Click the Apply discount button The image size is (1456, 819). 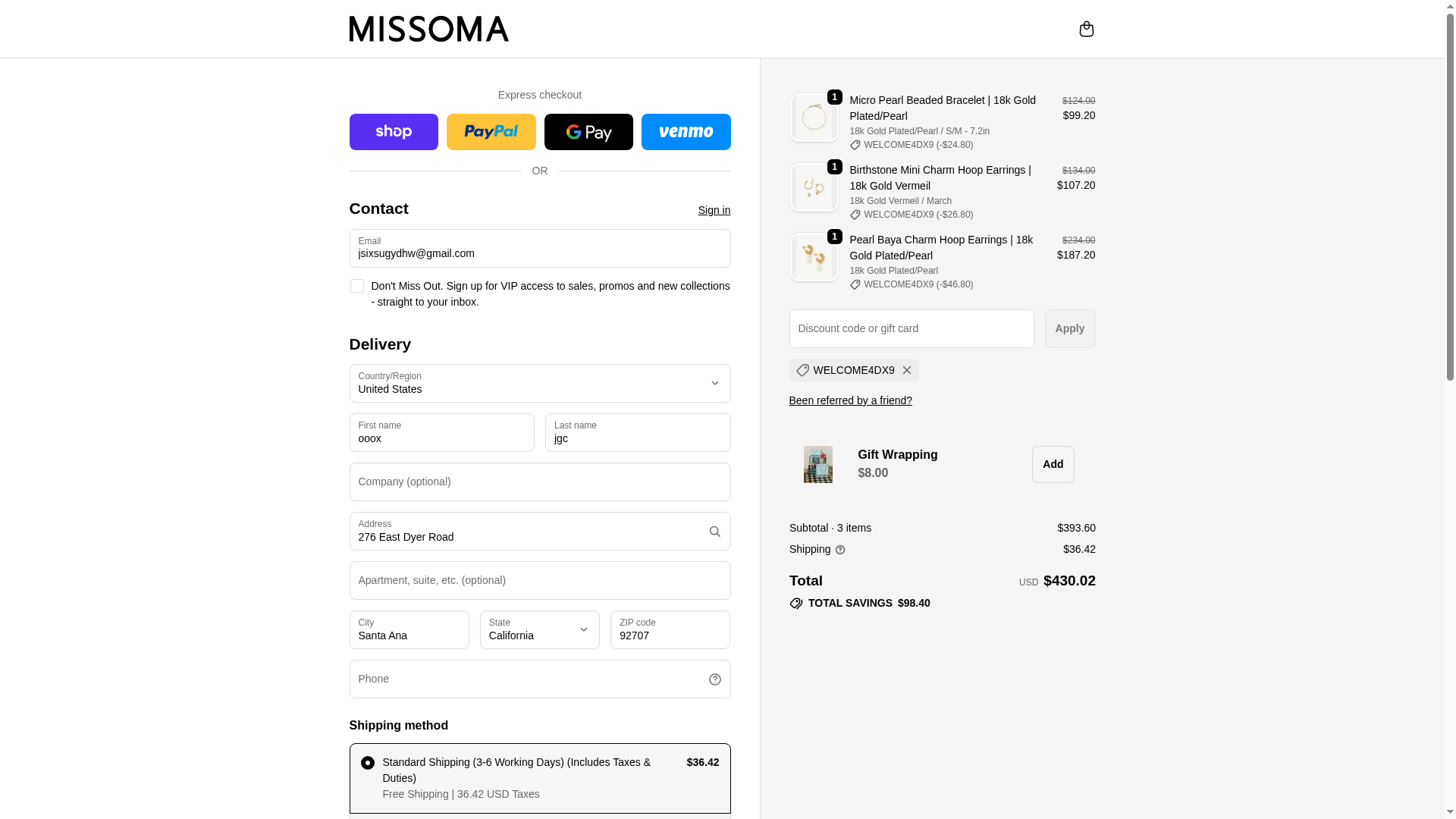click(1069, 328)
